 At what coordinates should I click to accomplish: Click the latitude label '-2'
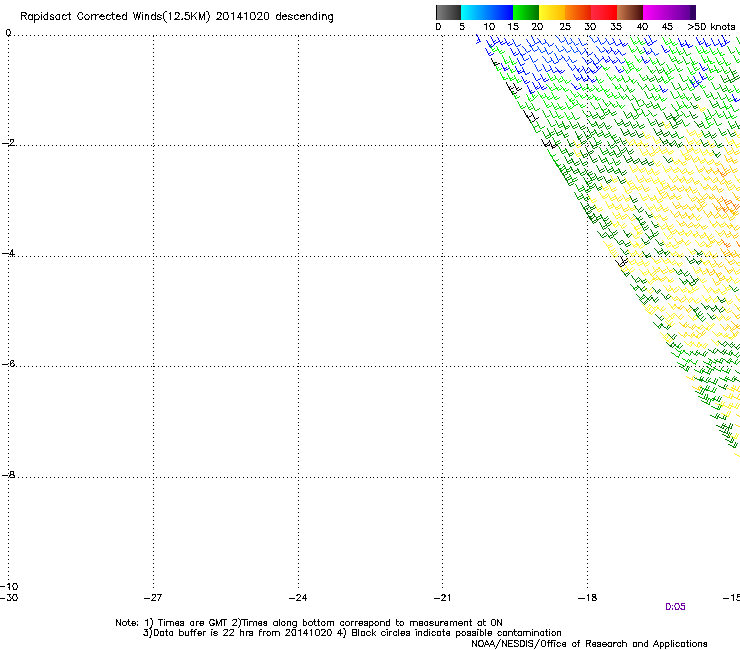click(x=9, y=143)
